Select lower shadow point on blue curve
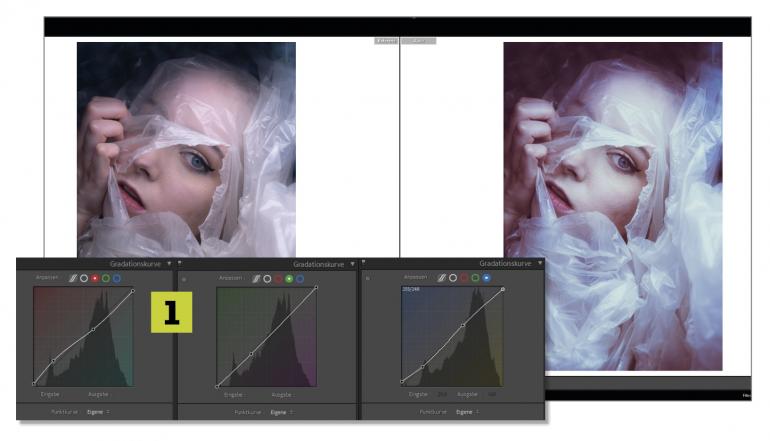 point(423,367)
